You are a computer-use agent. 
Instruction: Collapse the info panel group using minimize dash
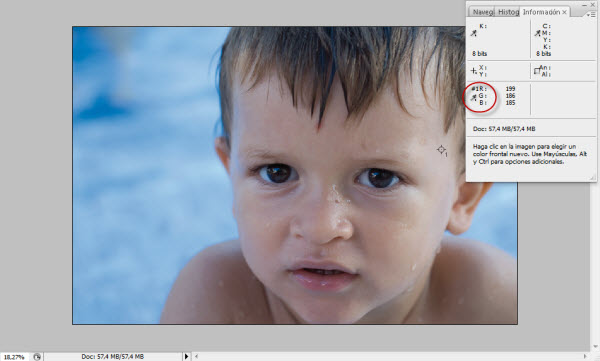click(x=584, y=5)
